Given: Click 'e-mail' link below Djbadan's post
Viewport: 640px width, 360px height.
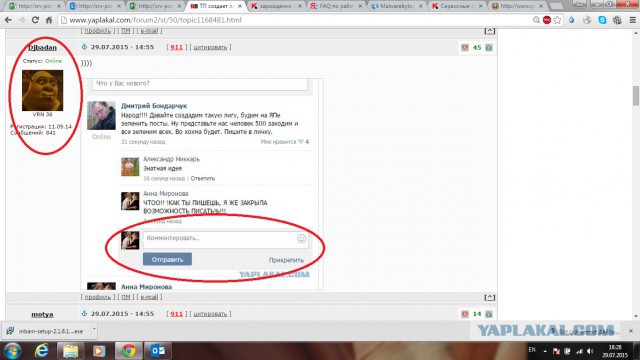Looking at the screenshot, I should [149, 297].
